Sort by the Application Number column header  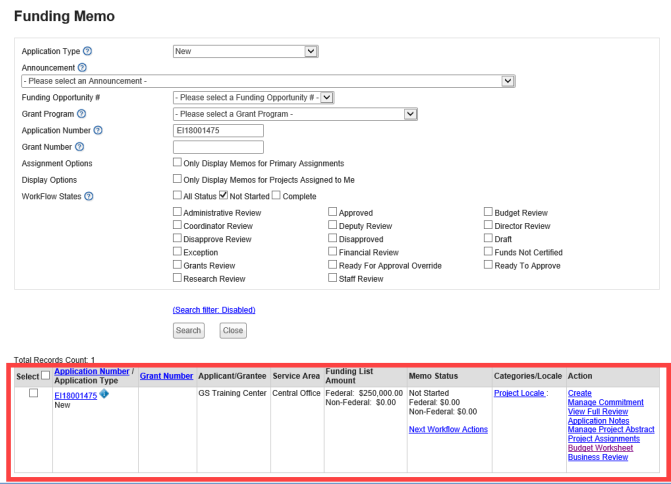[x=91, y=371]
